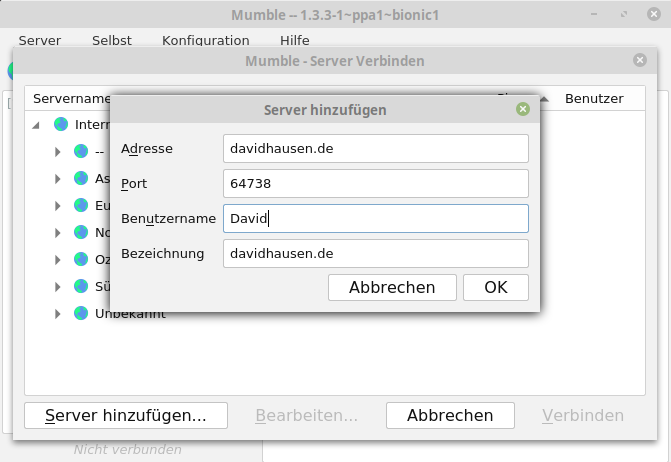Open the Server menu

39,40
